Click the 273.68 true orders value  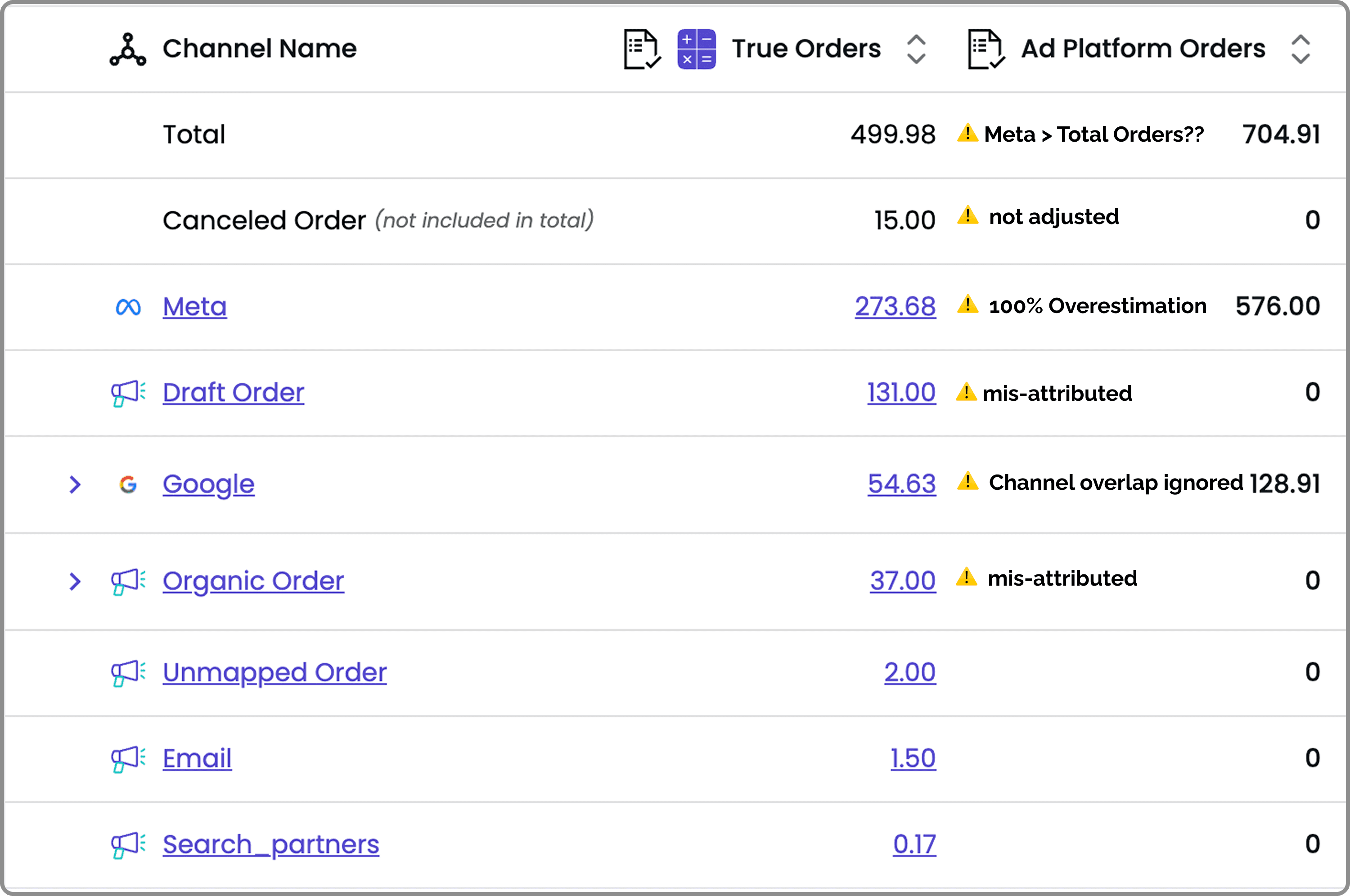(895, 307)
